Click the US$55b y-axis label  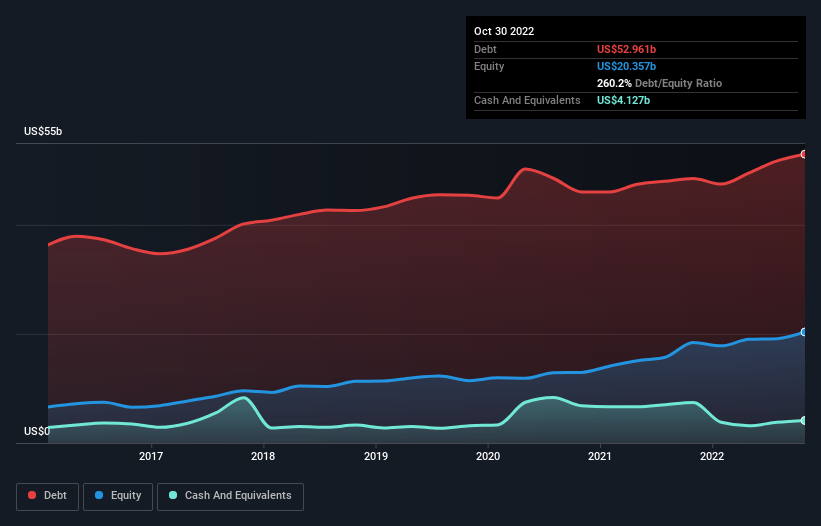coord(43,131)
